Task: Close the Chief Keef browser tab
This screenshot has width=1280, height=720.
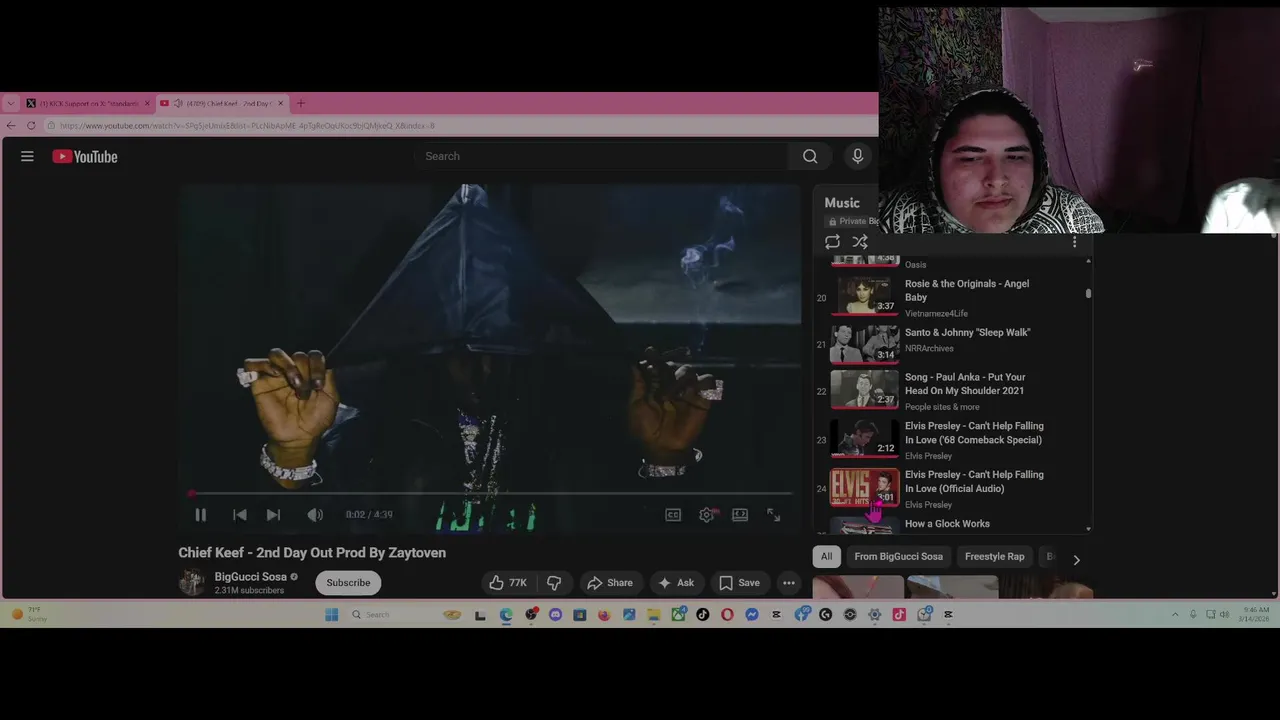Action: coord(280,103)
